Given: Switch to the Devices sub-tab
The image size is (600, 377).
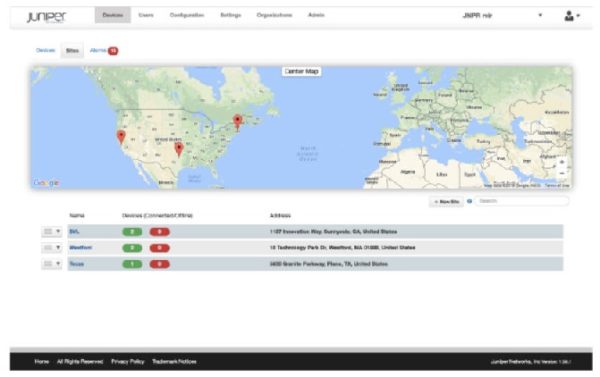Looking at the screenshot, I should click(46, 50).
